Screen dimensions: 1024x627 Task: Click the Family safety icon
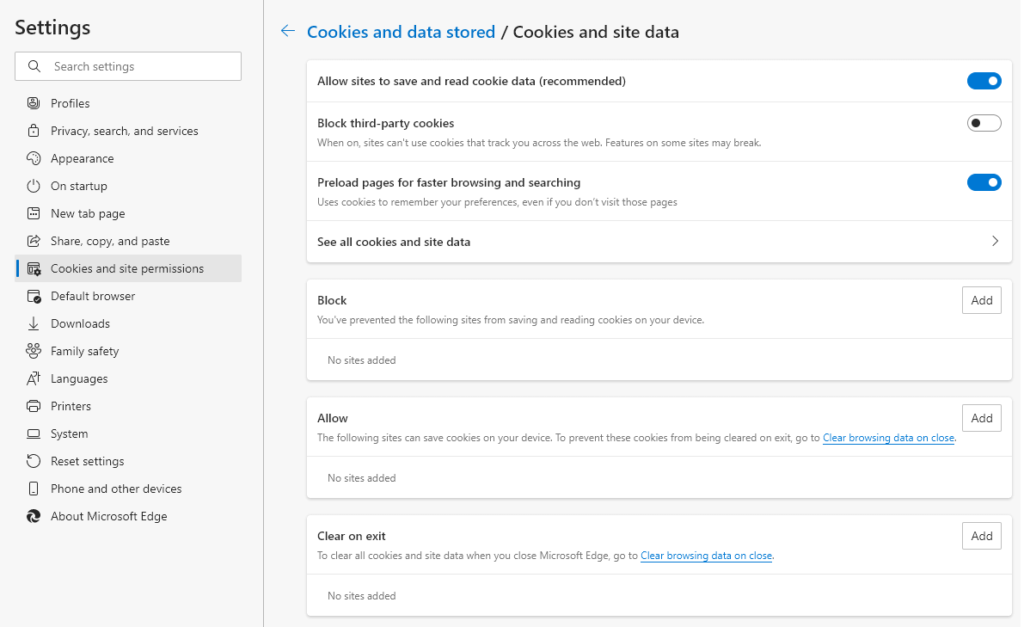(x=33, y=351)
